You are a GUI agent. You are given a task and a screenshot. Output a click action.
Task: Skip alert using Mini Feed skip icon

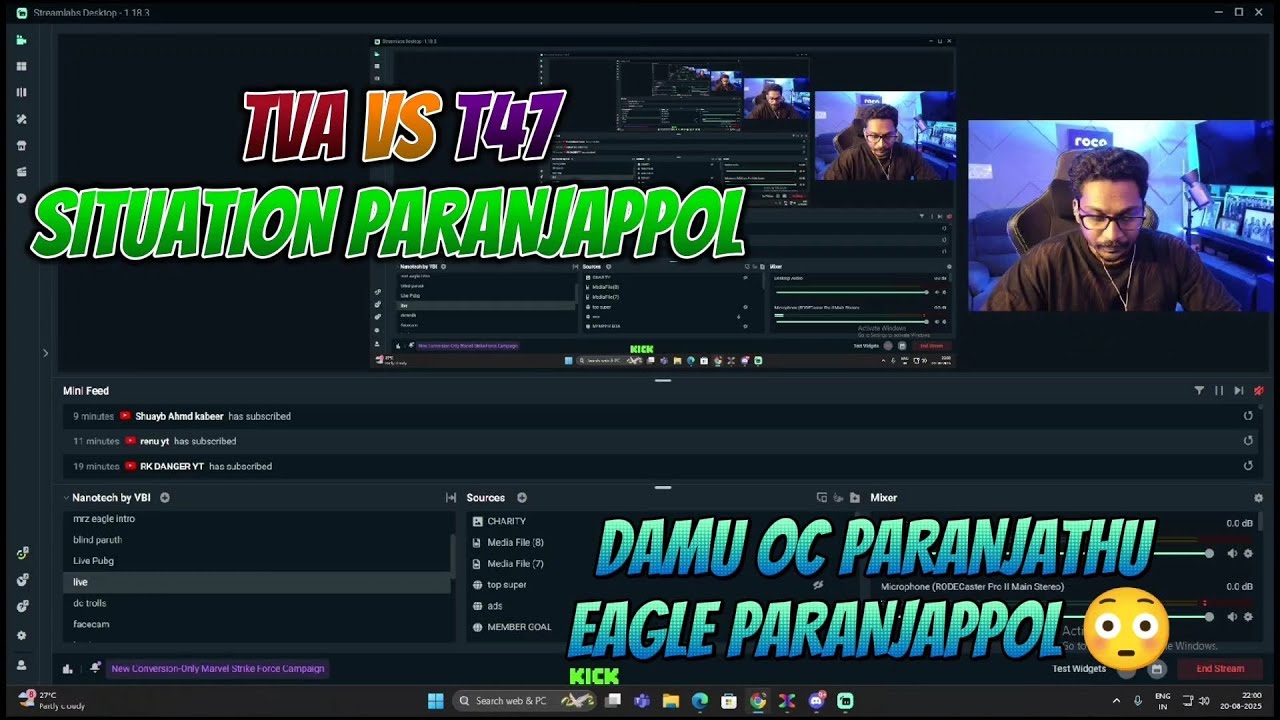pos(1239,391)
